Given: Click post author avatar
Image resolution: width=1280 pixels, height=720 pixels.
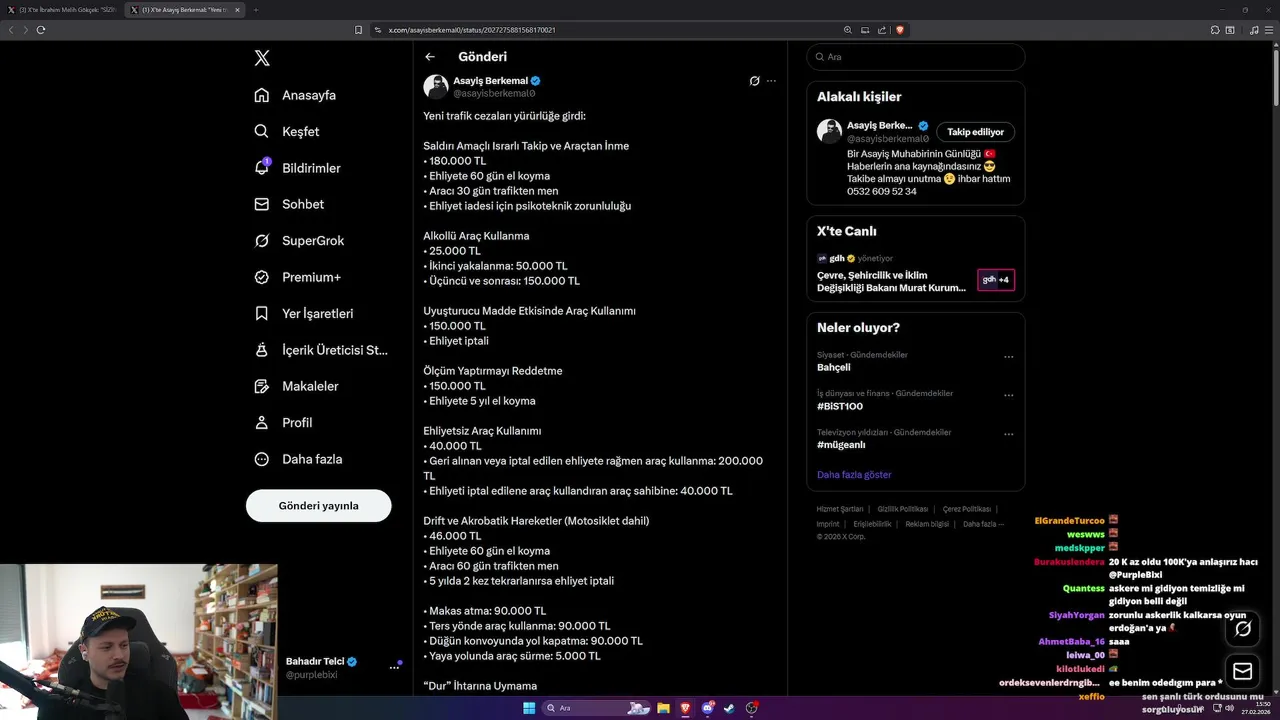Looking at the screenshot, I should (x=436, y=86).
